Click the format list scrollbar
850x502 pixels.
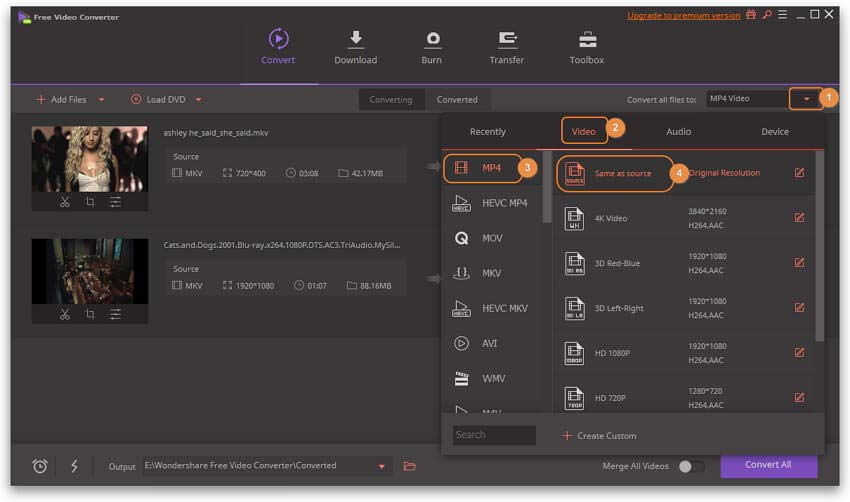[547, 187]
